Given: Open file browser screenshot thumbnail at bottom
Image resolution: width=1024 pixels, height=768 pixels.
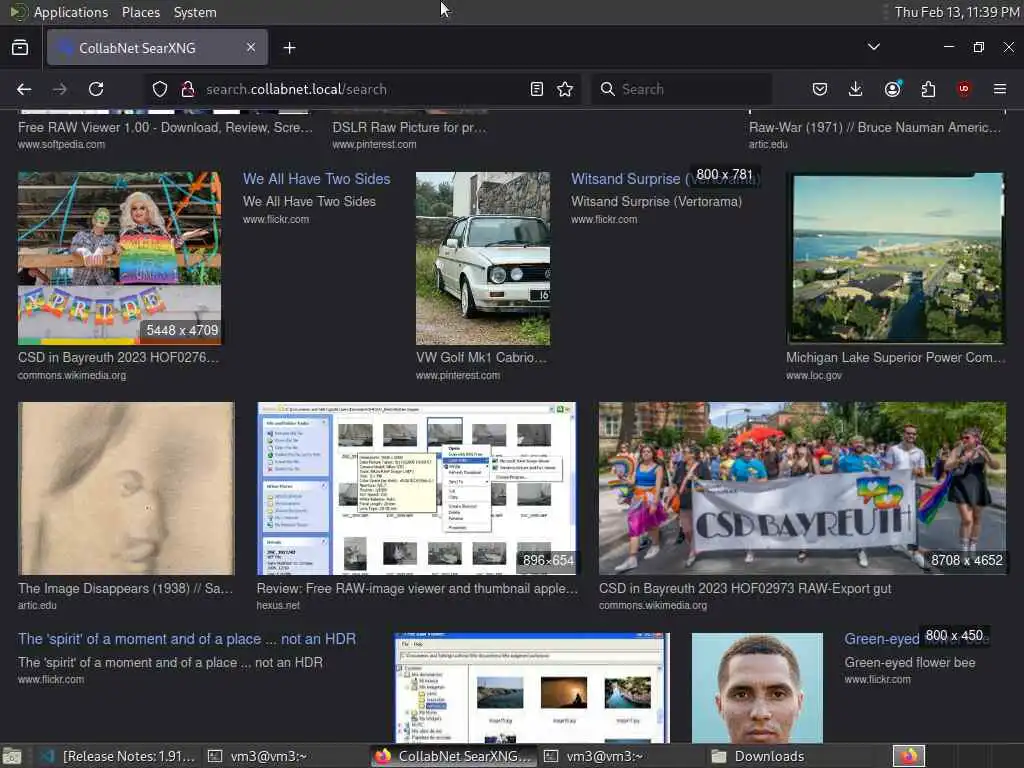Looking at the screenshot, I should point(532,688).
